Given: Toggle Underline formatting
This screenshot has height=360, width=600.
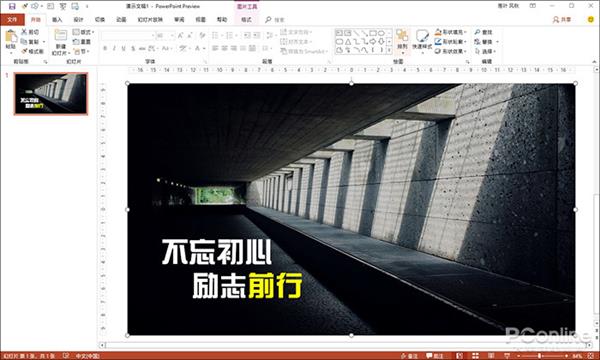Looking at the screenshot, I should pos(124,49).
